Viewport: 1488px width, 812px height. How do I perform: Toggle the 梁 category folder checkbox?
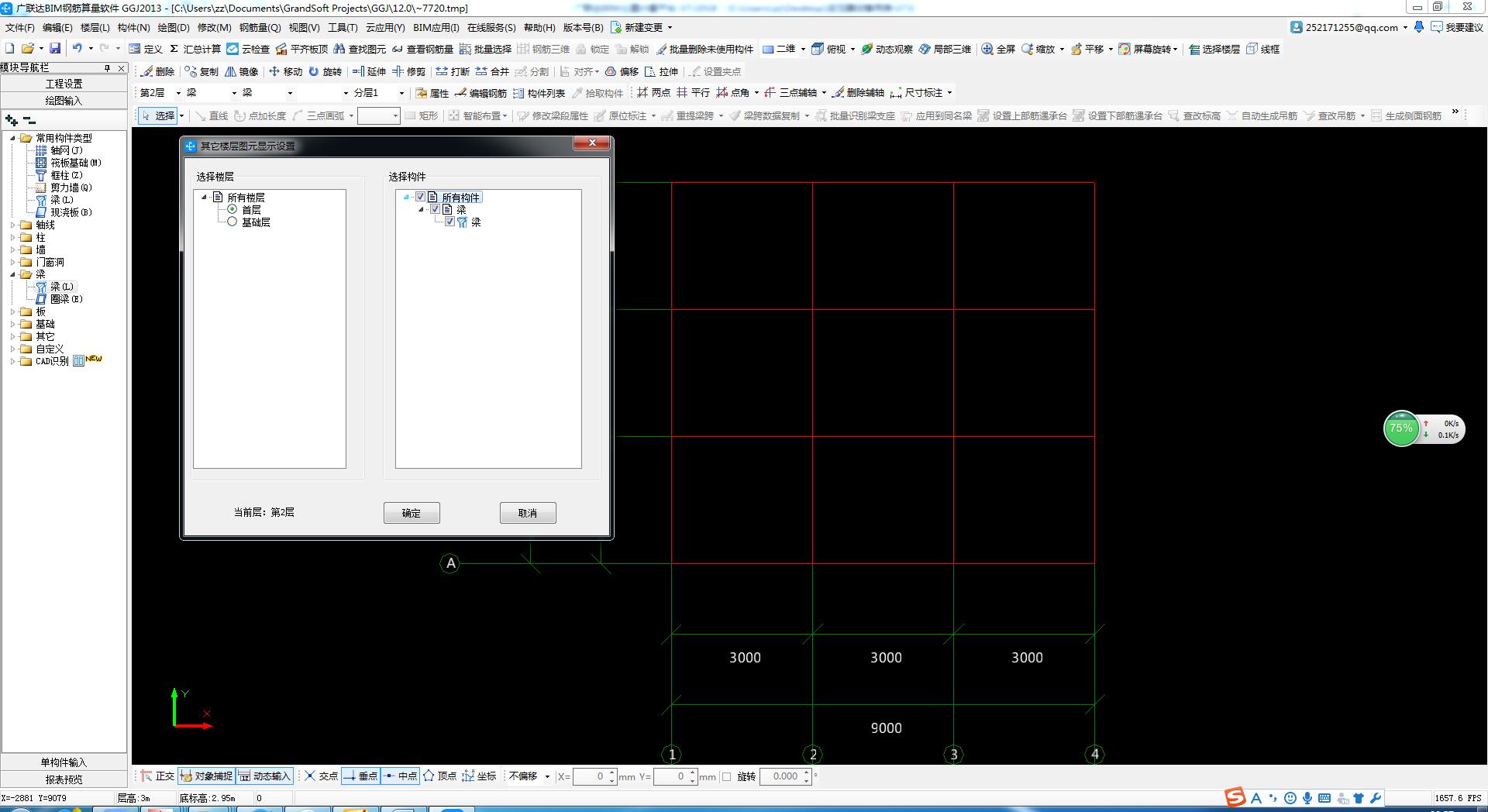435,209
